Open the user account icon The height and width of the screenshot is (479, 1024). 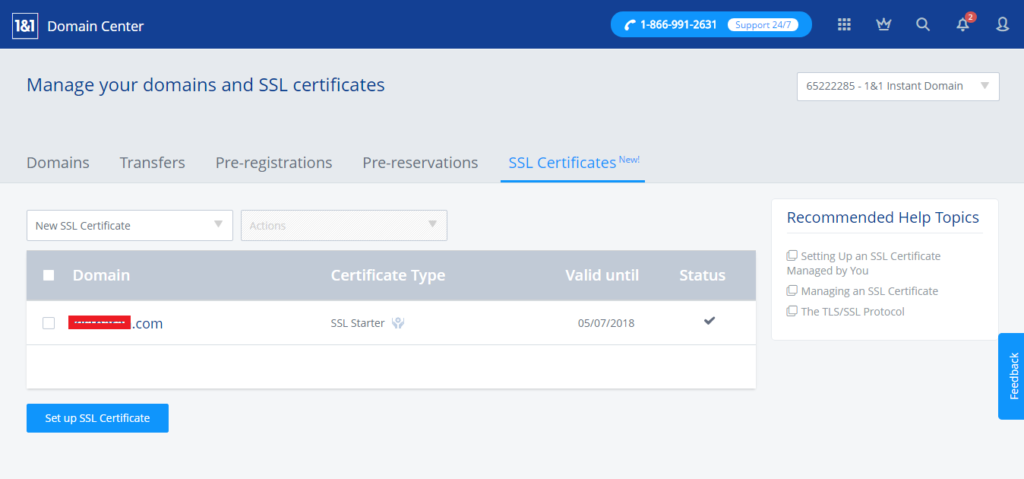[x=1002, y=25]
